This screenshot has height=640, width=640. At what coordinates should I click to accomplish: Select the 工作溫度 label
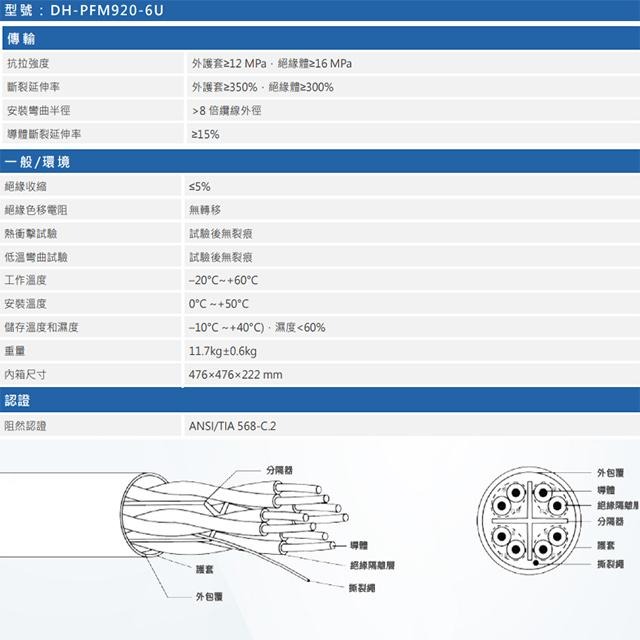[25, 280]
